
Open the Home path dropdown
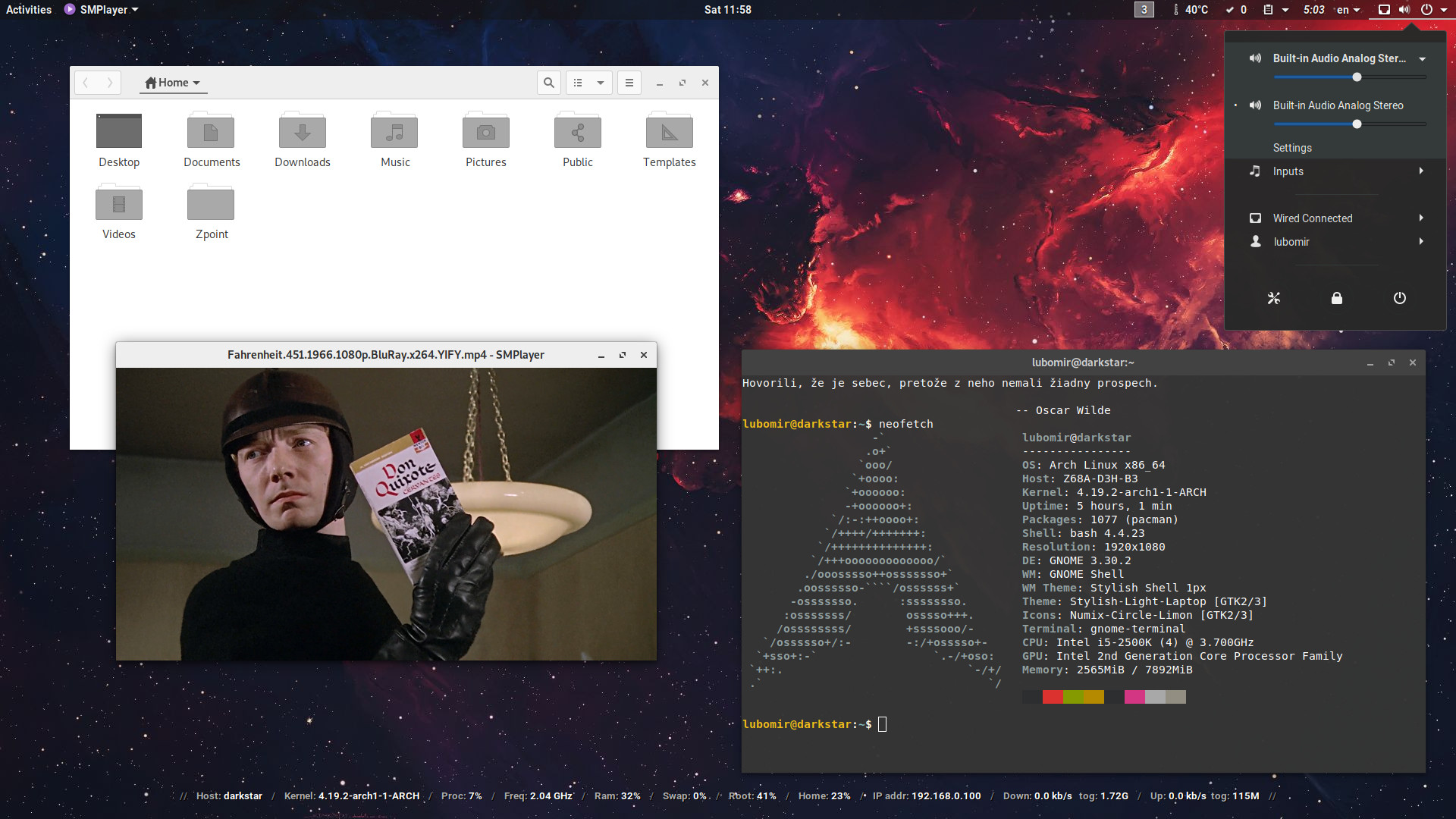pyautogui.click(x=174, y=83)
